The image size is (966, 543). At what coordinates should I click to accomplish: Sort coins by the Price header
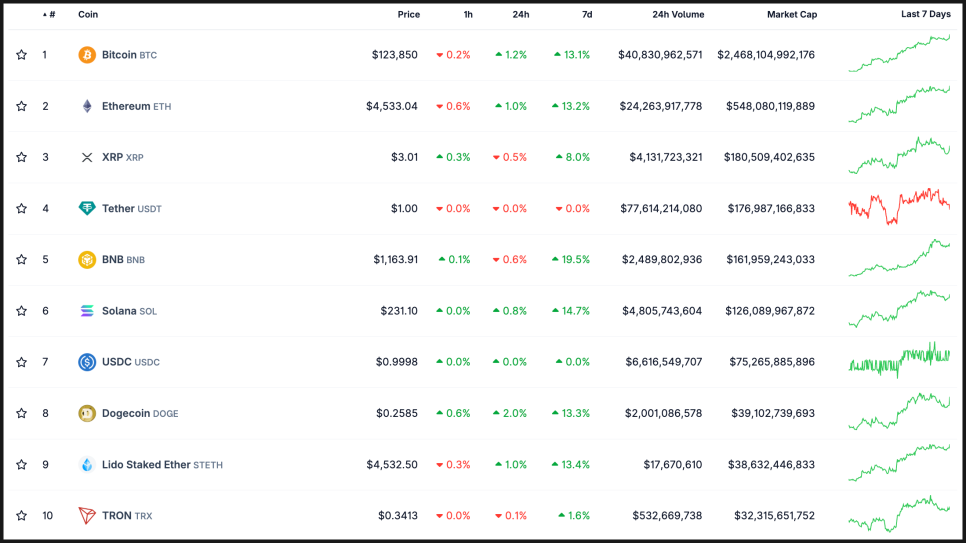pos(408,15)
